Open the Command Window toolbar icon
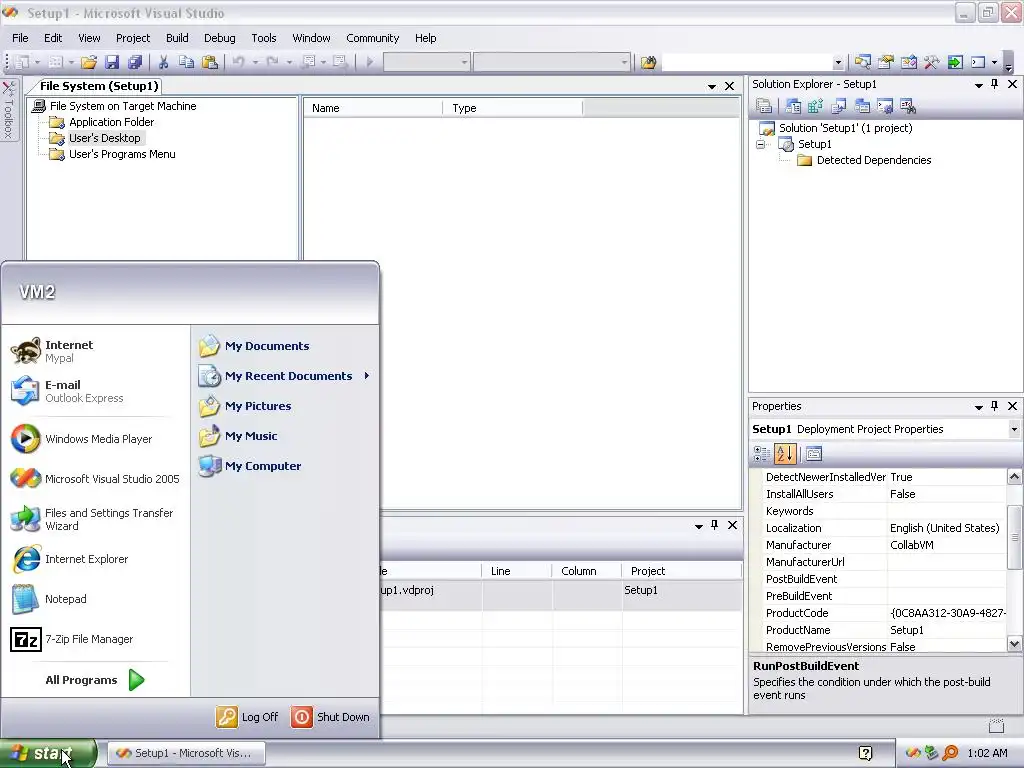Image resolution: width=1024 pixels, height=768 pixels. (978, 62)
